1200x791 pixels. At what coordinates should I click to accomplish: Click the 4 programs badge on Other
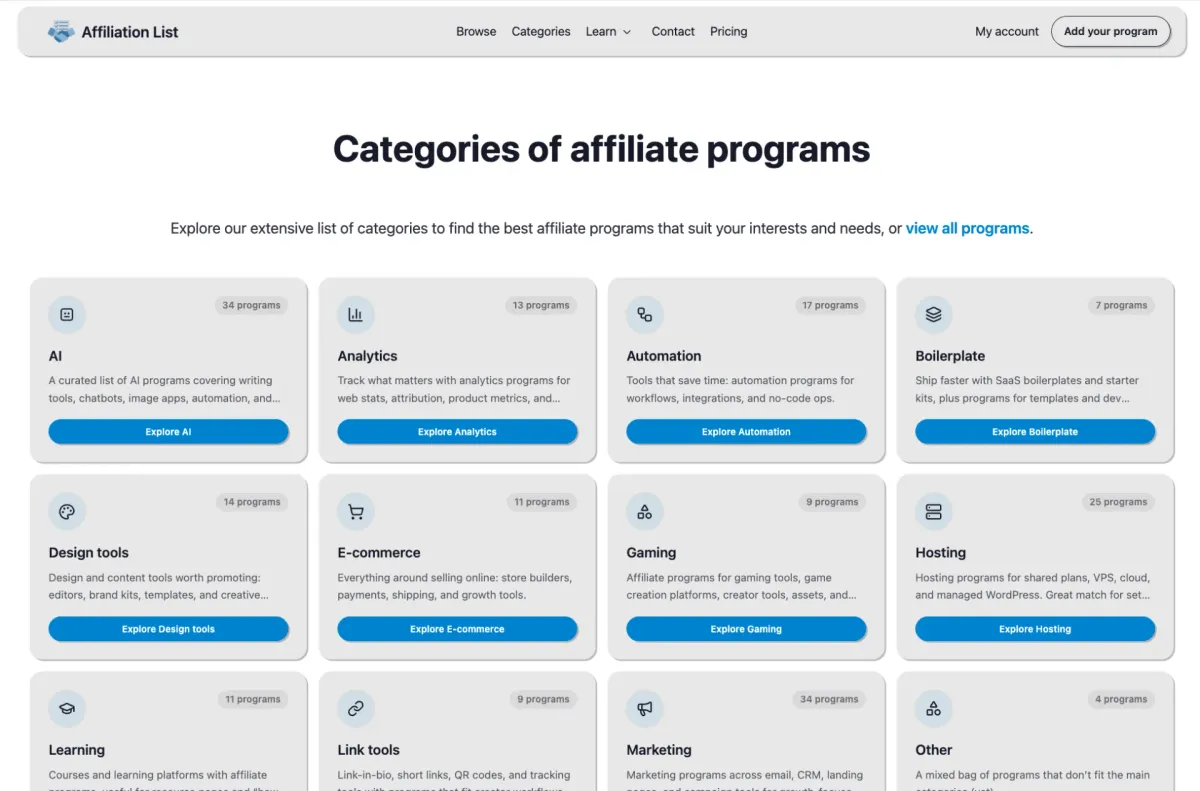[1121, 699]
